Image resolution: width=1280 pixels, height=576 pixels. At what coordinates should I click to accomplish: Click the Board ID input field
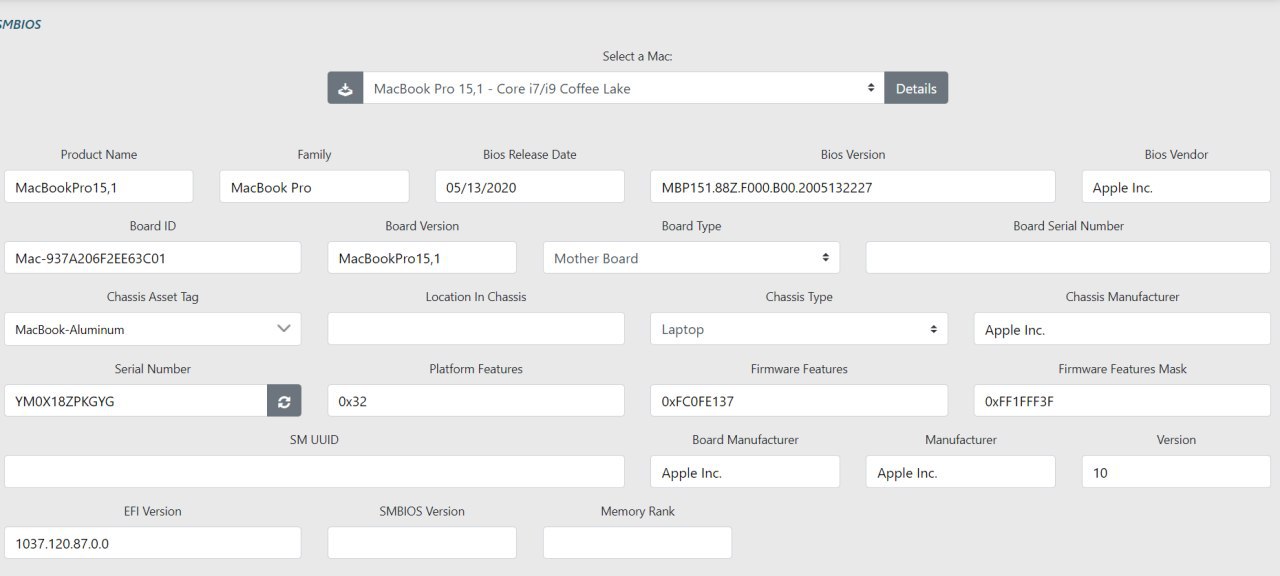click(x=153, y=258)
